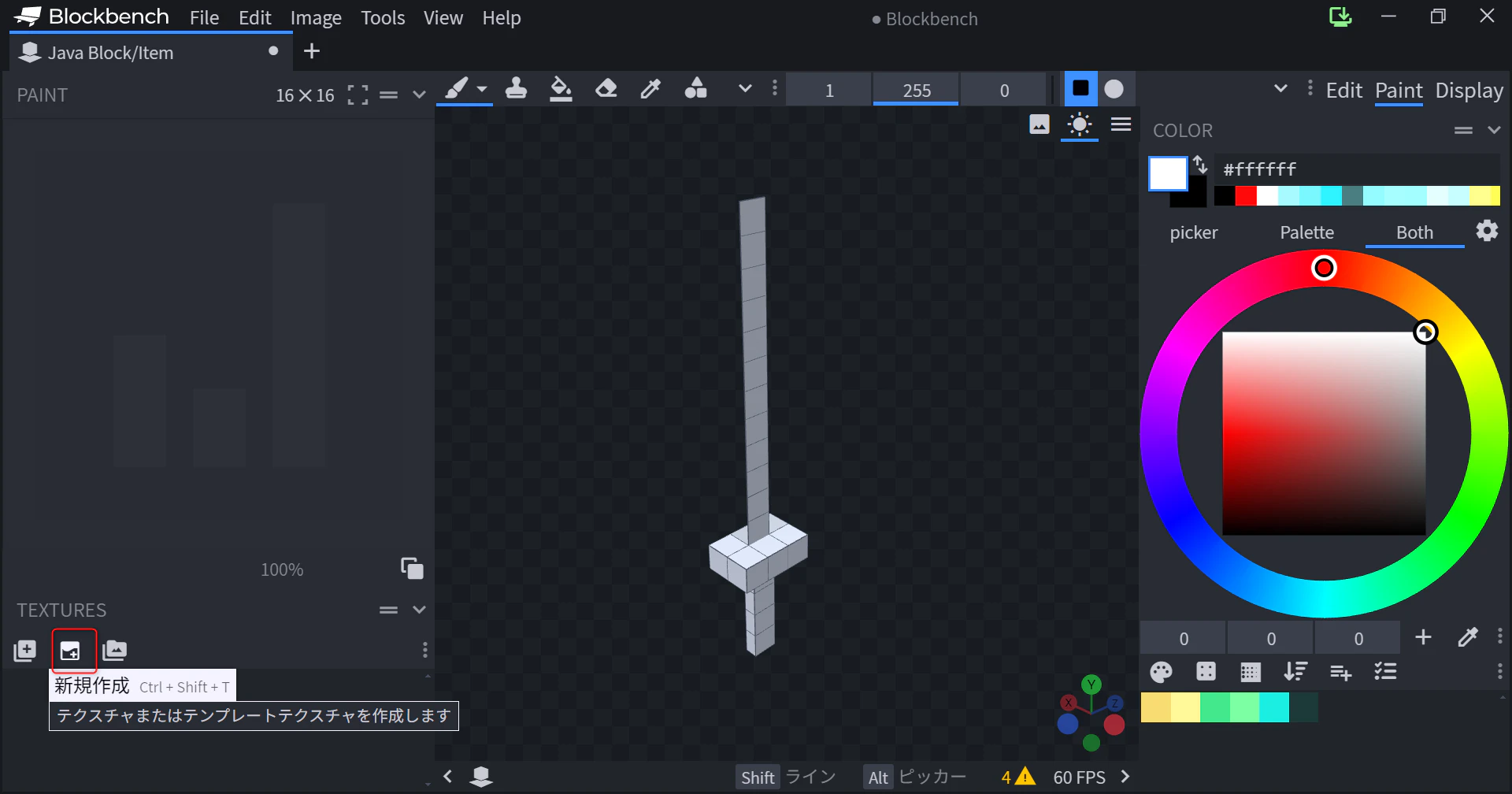
Task: Open the Textures panel three-dot menu
Action: coord(425,650)
